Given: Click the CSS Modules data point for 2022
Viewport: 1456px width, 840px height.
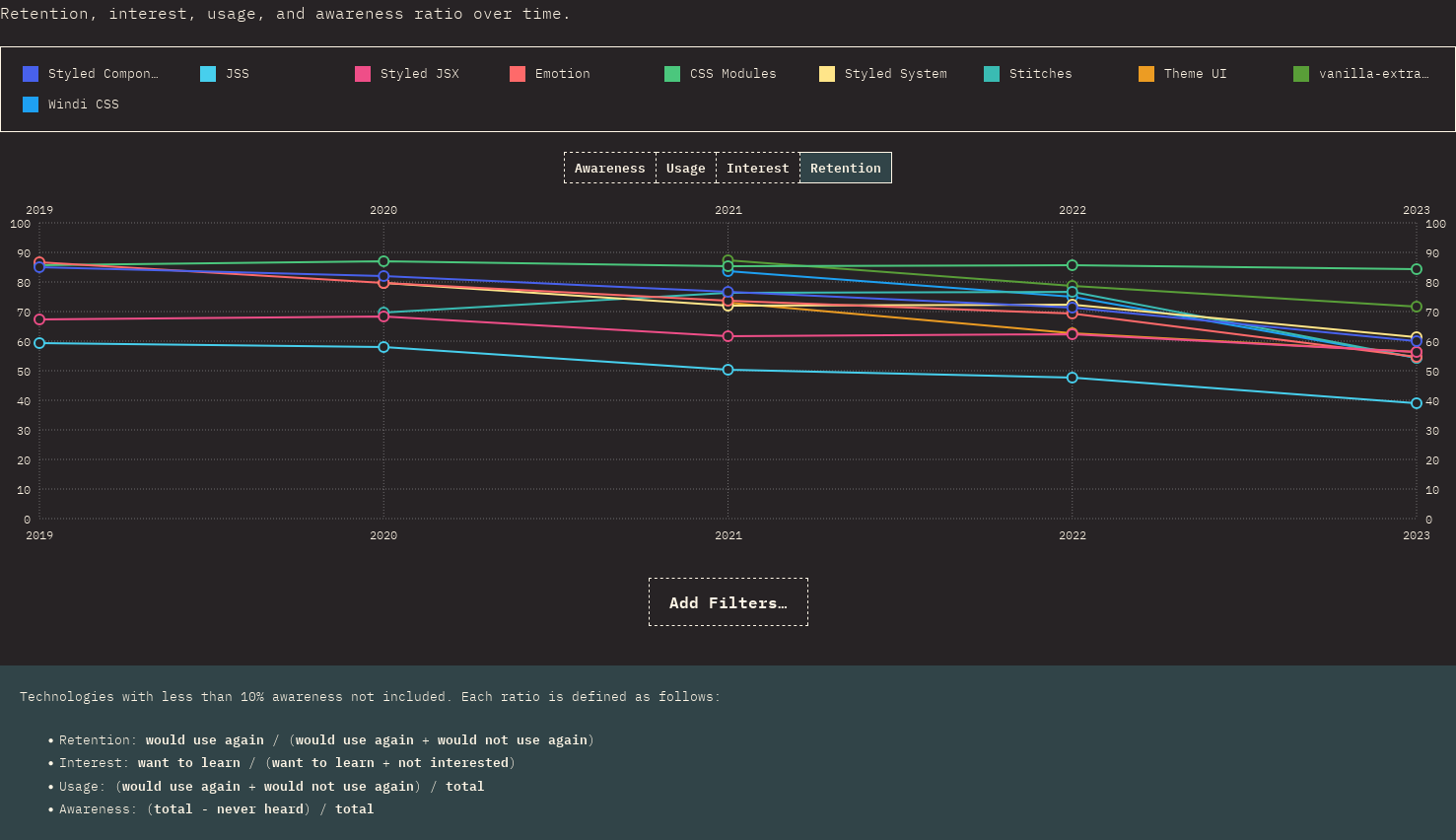Looking at the screenshot, I should point(1073,265).
